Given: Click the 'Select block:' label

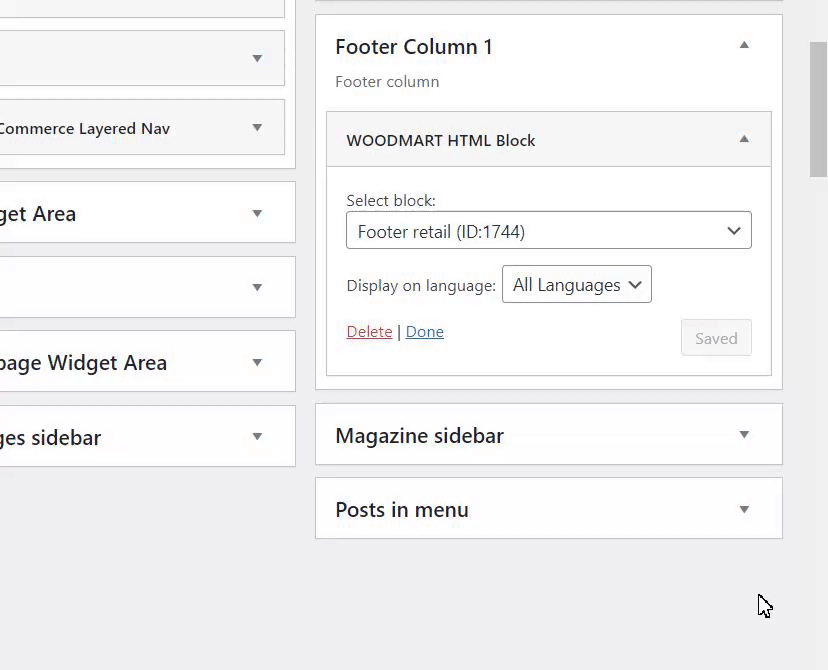Looking at the screenshot, I should 391,201.
